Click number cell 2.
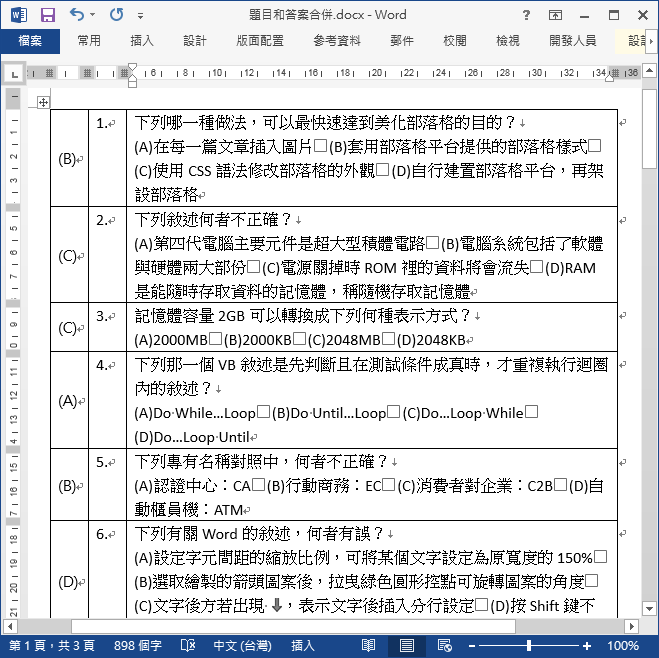Image resolution: width=659 pixels, height=658 pixels. [108, 255]
